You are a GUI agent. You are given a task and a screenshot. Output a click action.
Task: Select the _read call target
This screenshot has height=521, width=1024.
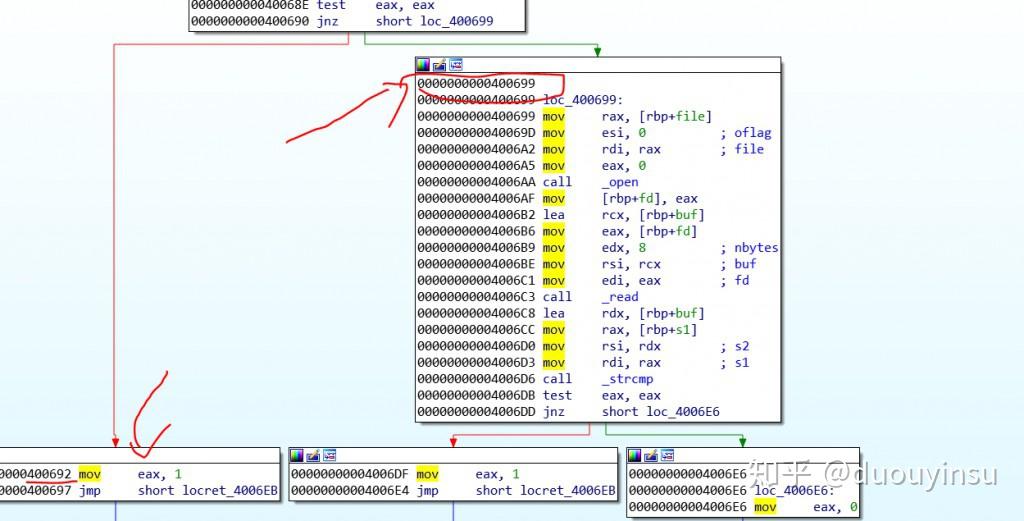click(x=620, y=297)
